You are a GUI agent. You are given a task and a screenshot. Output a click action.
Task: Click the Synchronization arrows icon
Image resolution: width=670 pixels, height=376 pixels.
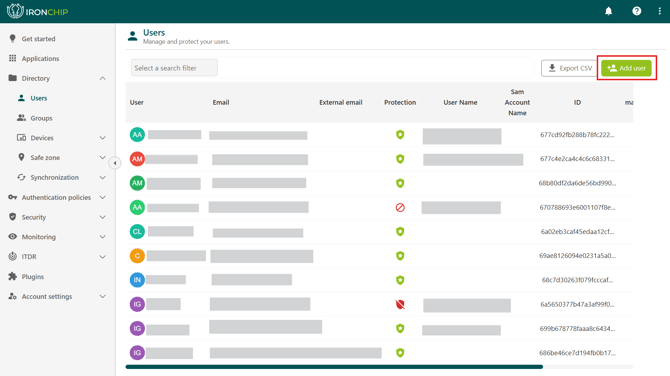21,177
